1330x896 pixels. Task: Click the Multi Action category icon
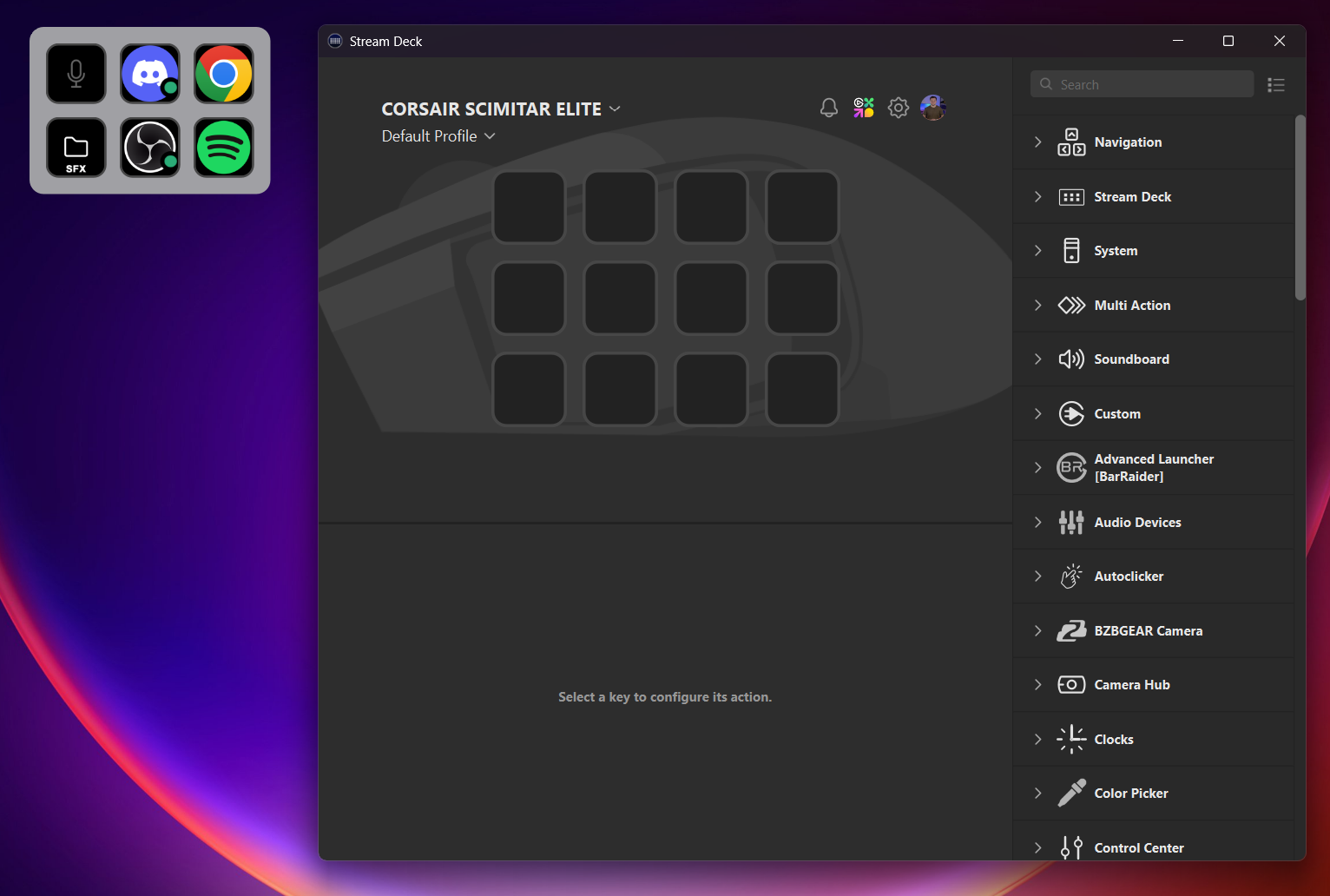tap(1071, 306)
